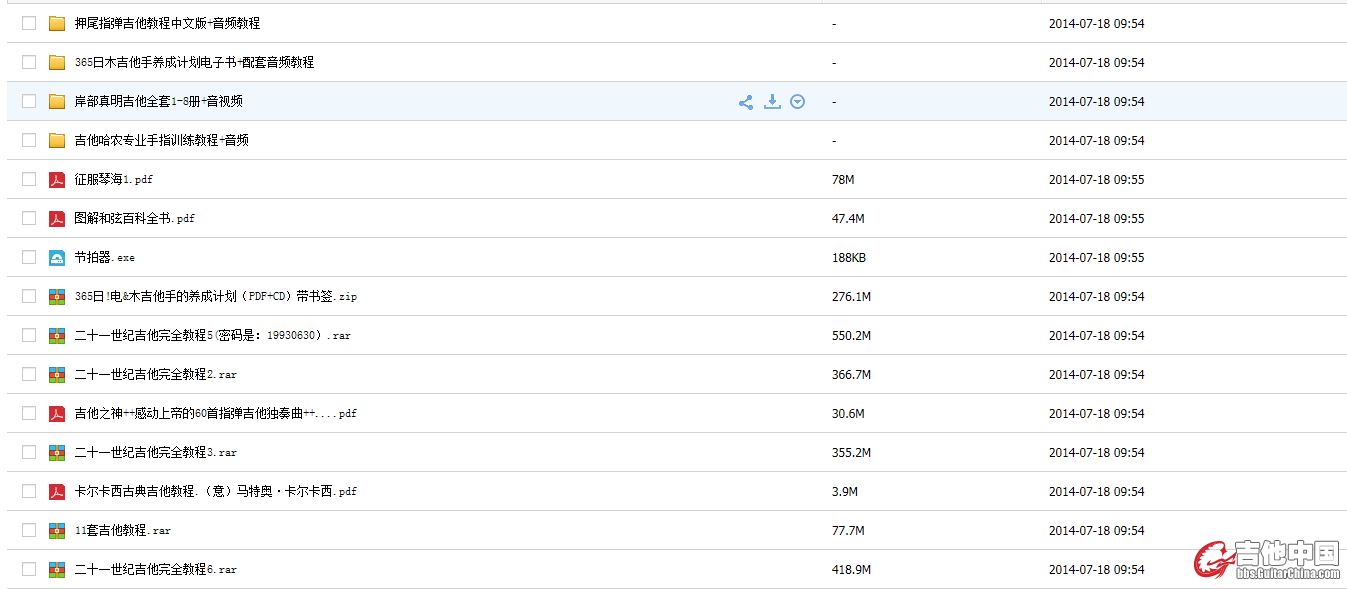Click the 3.9M size value
Screen dimensions: 1347x589
pyautogui.click(x=845, y=492)
